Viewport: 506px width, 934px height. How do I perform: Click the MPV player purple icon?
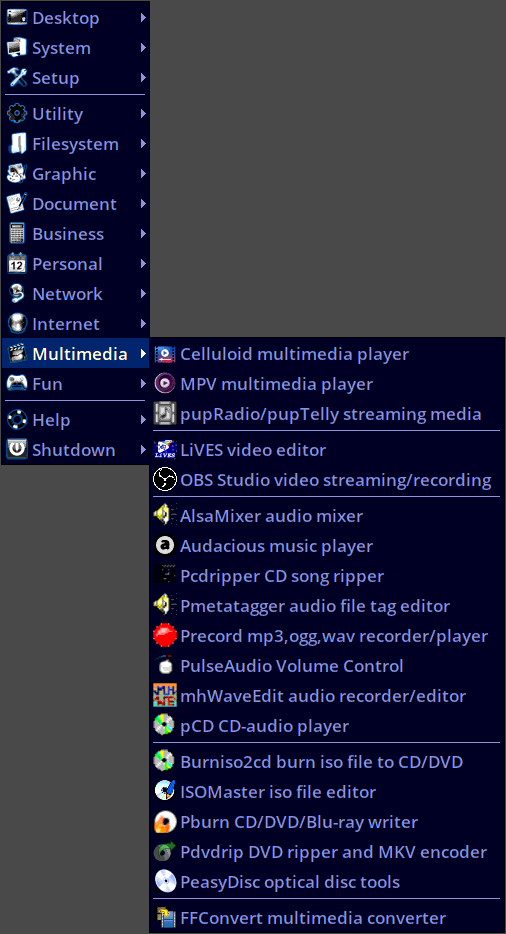(165, 384)
